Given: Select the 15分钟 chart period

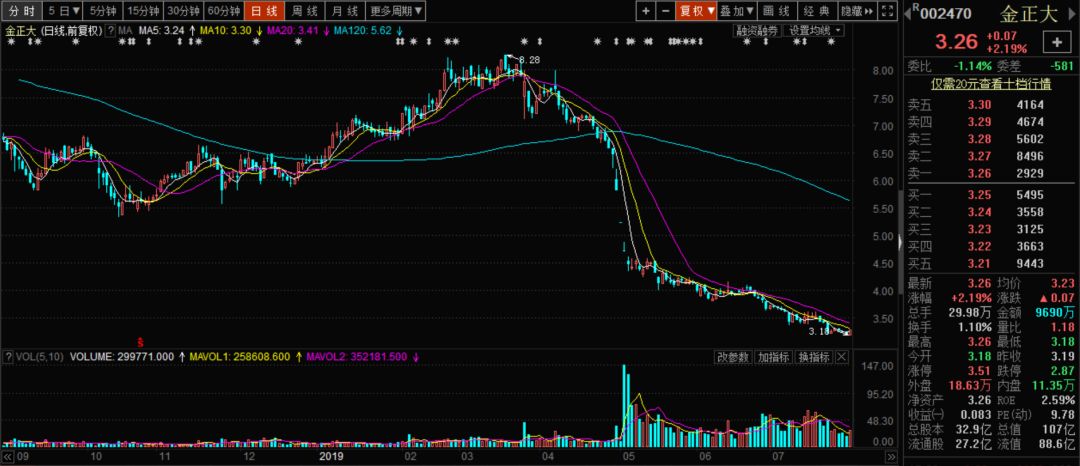Looking at the screenshot, I should click(x=145, y=11).
